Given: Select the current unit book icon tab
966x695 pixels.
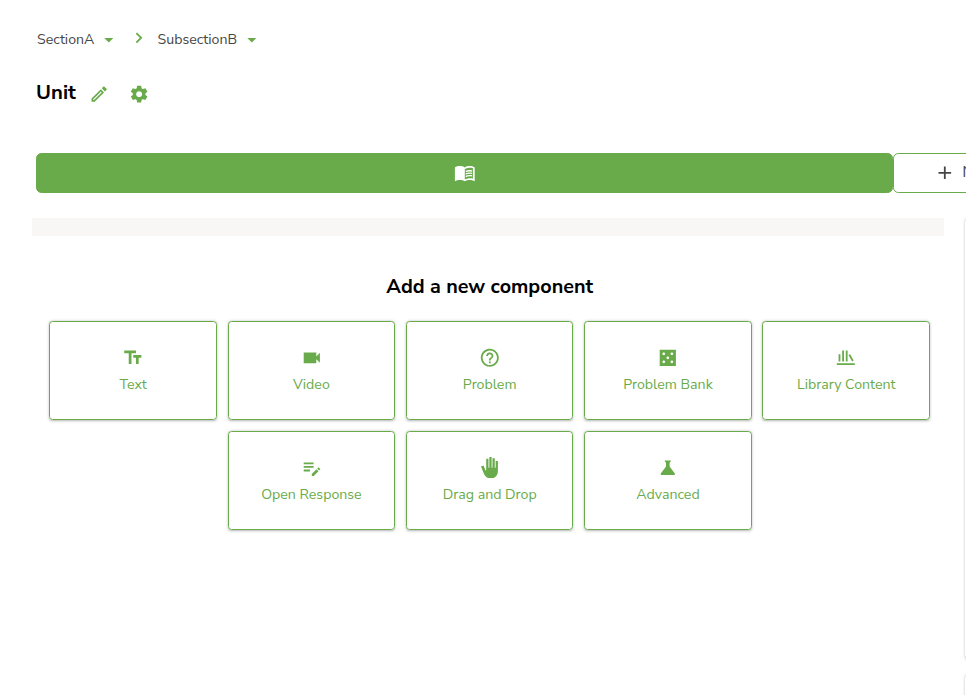Looking at the screenshot, I should pyautogui.click(x=465, y=173).
